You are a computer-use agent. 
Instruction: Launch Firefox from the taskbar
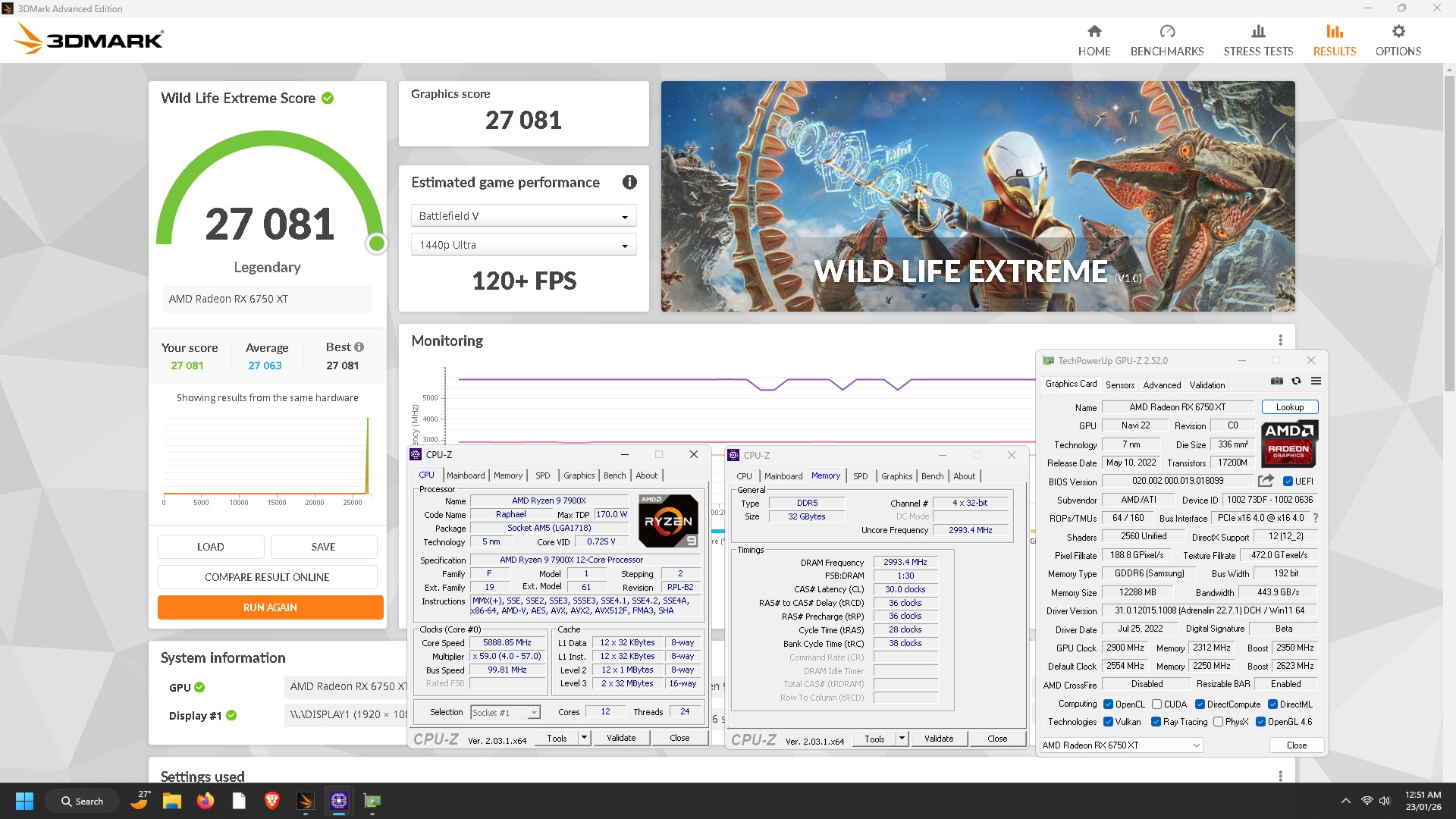pyautogui.click(x=206, y=801)
